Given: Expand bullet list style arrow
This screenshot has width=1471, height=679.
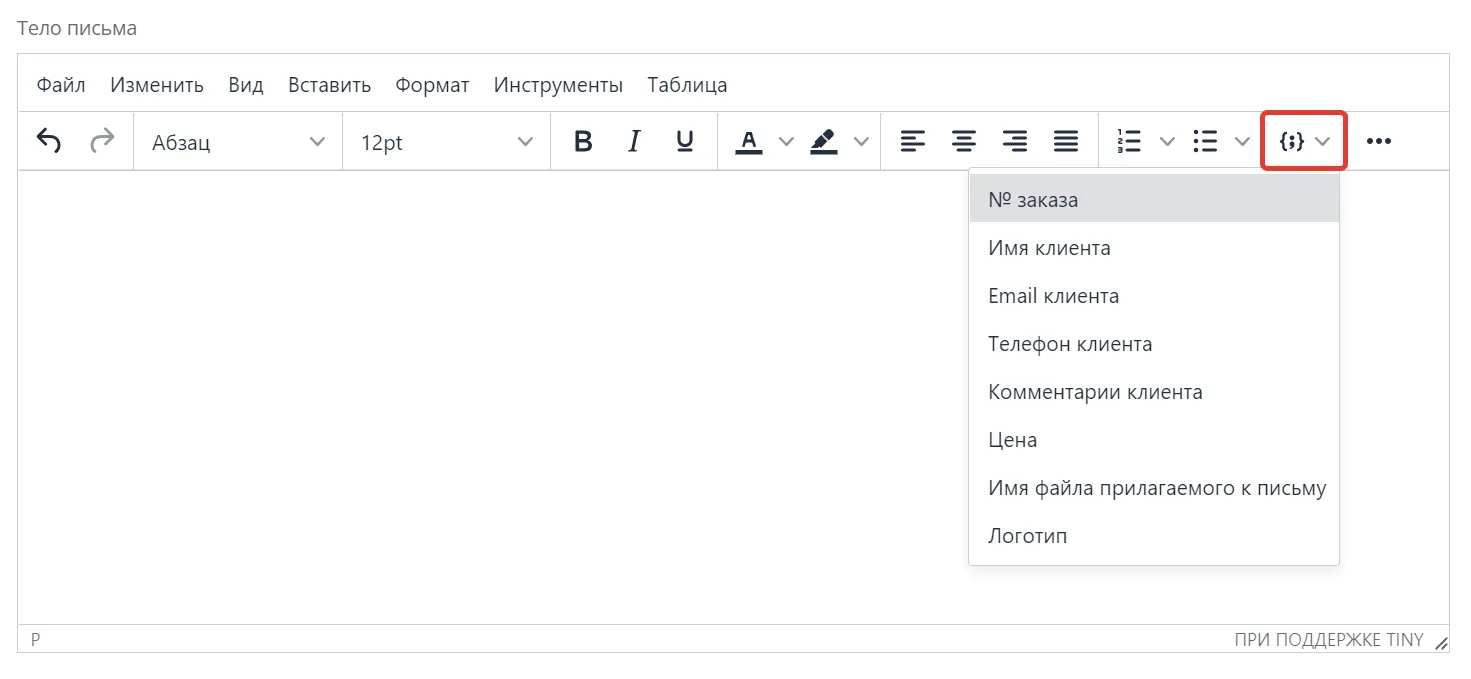Looking at the screenshot, I should 1242,141.
